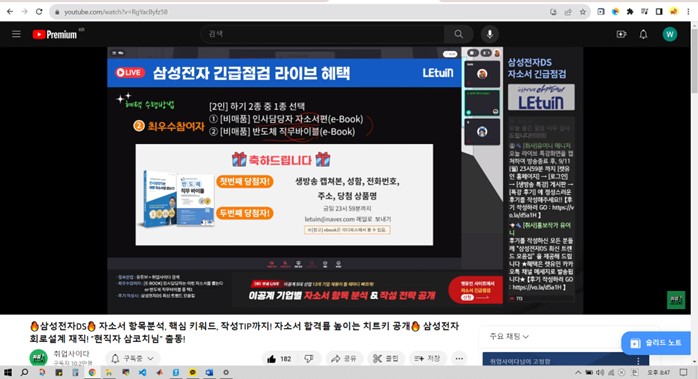Viewport: 698px width, 379px height.
Task: Open Chrome from the Windows taskbar
Action: [92, 372]
